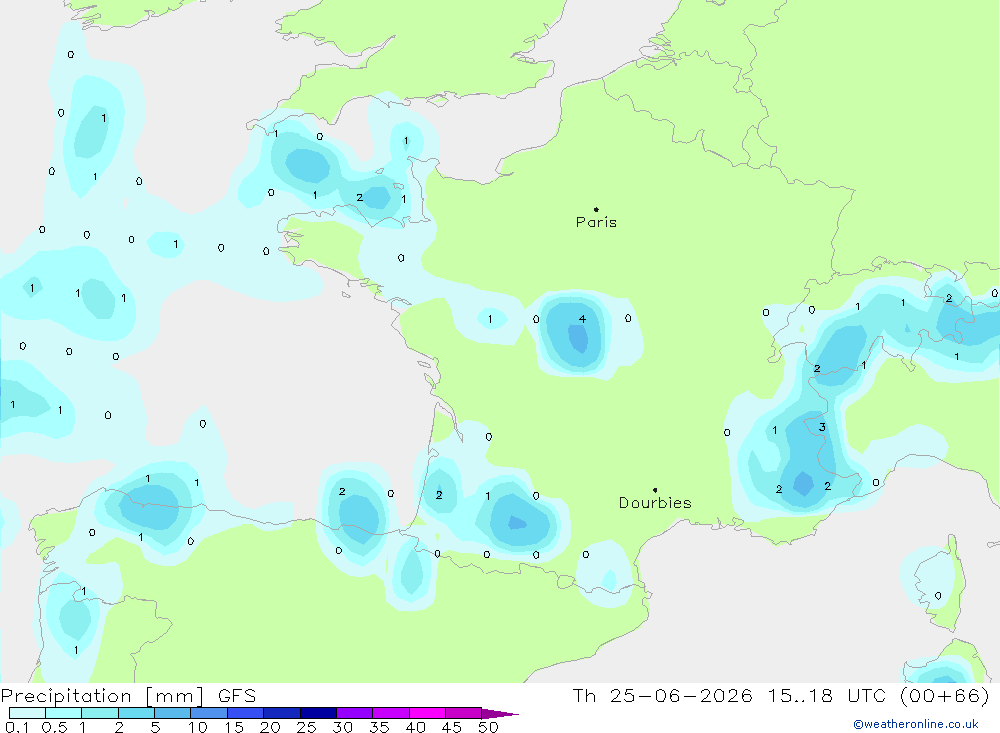Pick the 5–10 mm legend swatch
1000x733 pixels.
(173, 713)
